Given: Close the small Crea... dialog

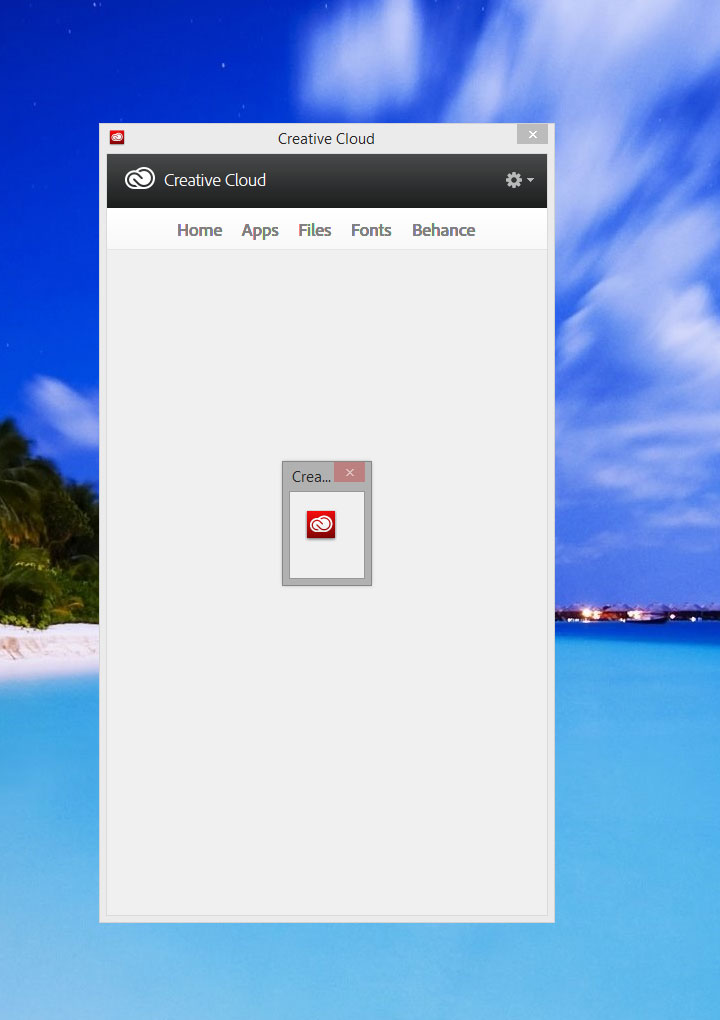Looking at the screenshot, I should click(349, 472).
